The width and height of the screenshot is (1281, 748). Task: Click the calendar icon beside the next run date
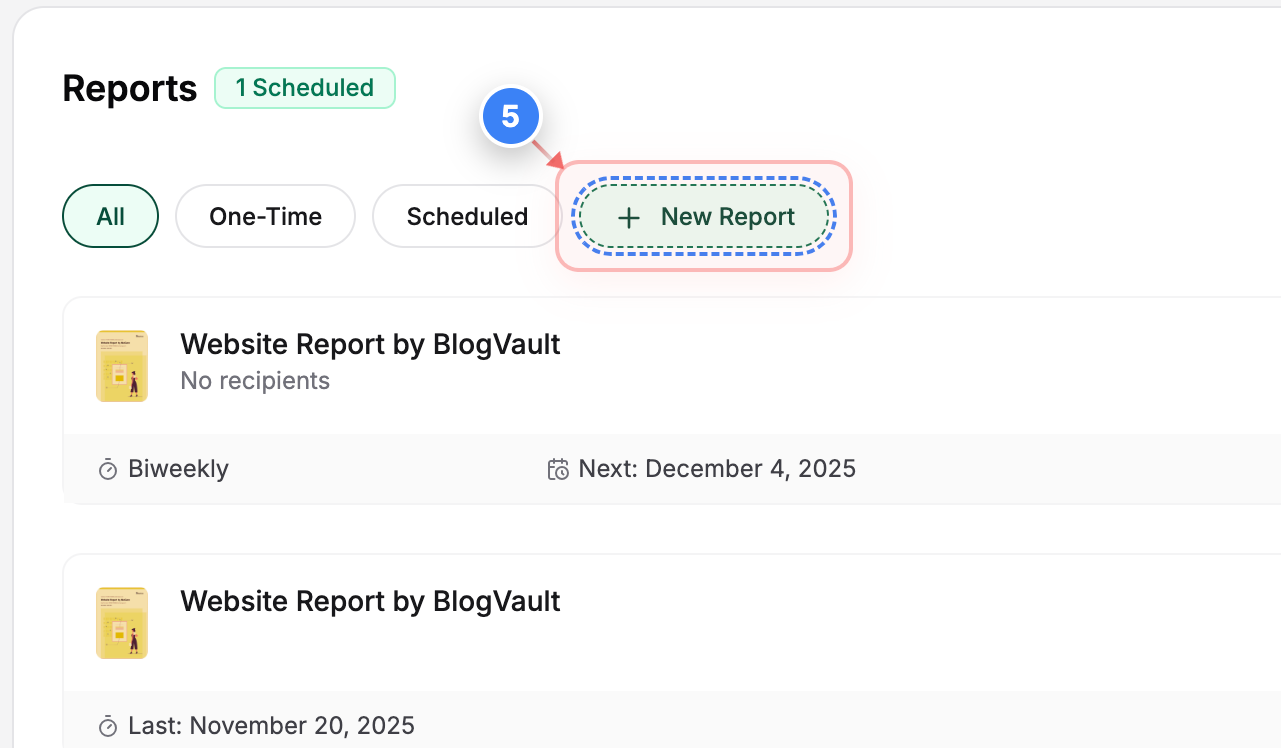pyautogui.click(x=558, y=468)
